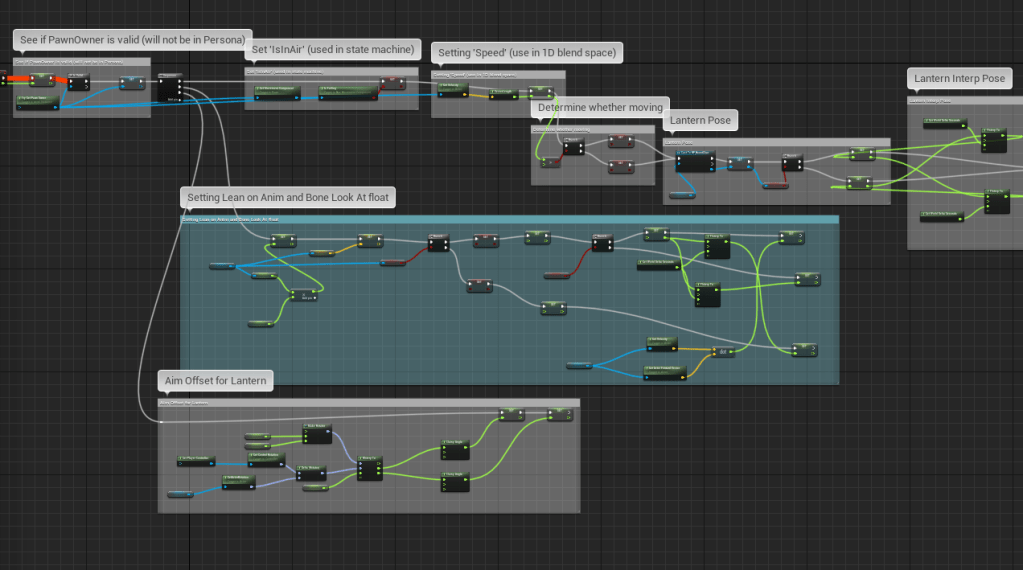Click the Get Velocity node in Speed group
This screenshot has height=570, width=1023.
[450, 88]
